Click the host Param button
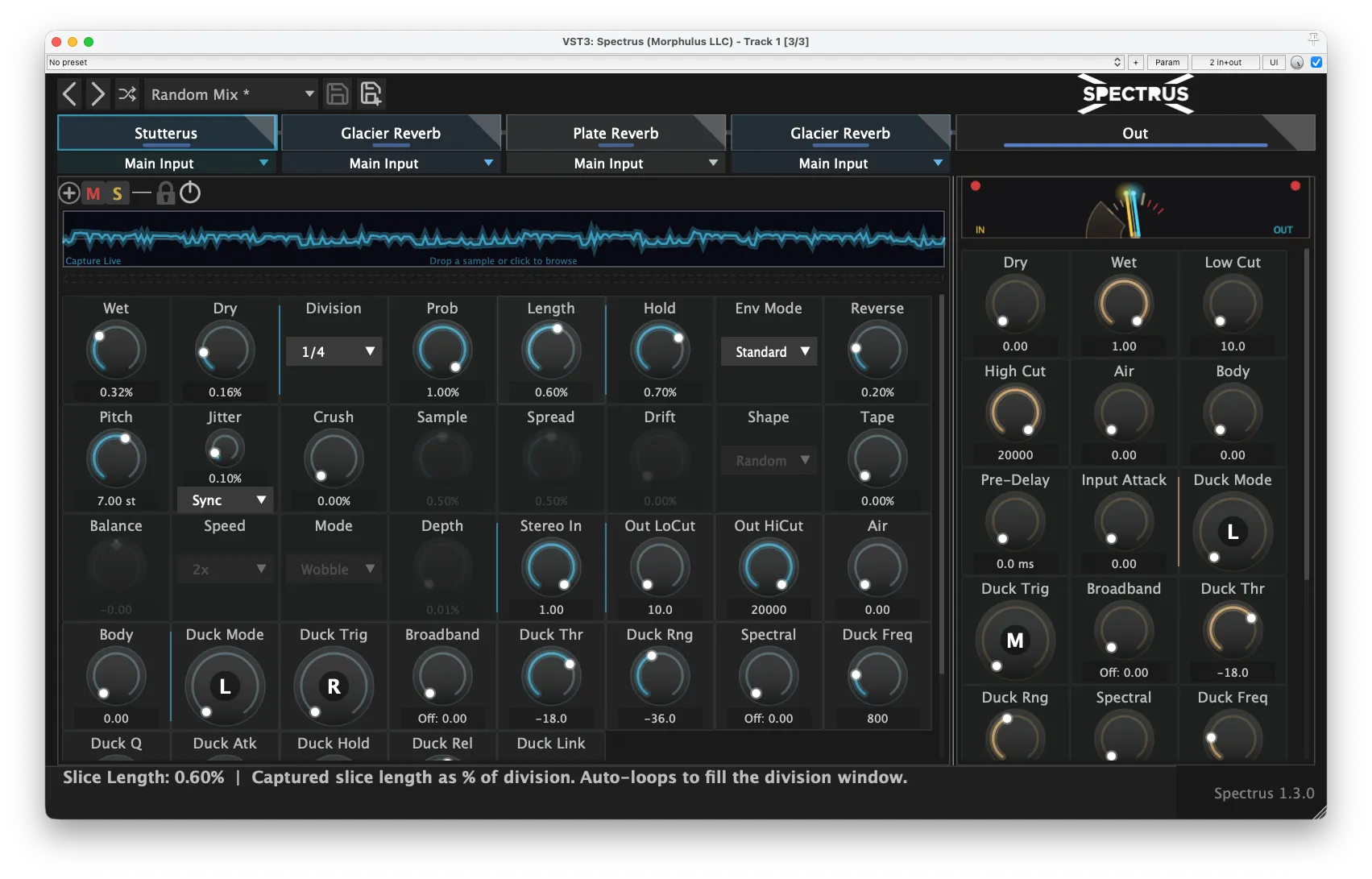1372x879 pixels. coord(1167,62)
